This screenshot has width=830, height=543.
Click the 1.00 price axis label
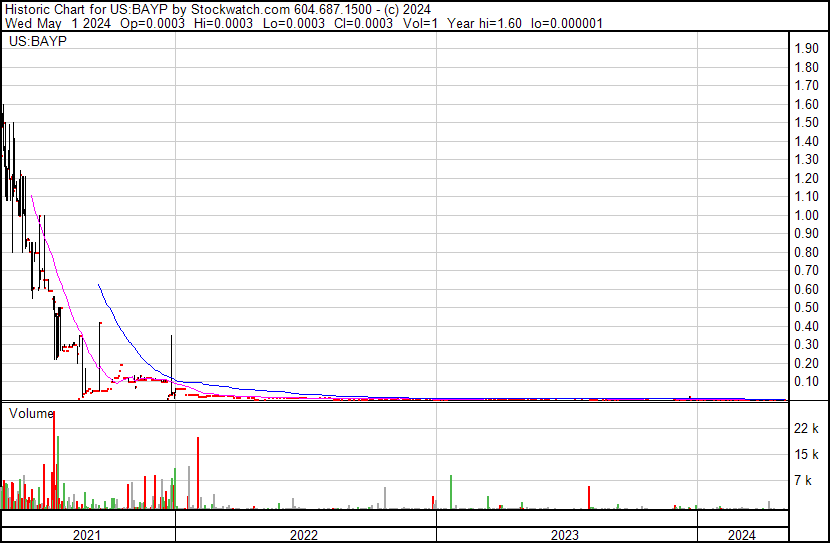click(x=806, y=215)
